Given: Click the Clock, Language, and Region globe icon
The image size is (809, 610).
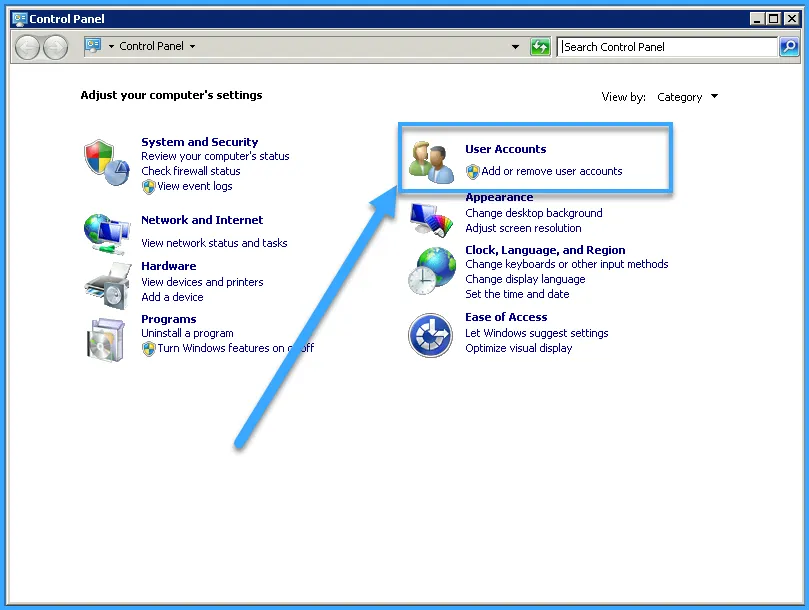Looking at the screenshot, I should click(431, 272).
